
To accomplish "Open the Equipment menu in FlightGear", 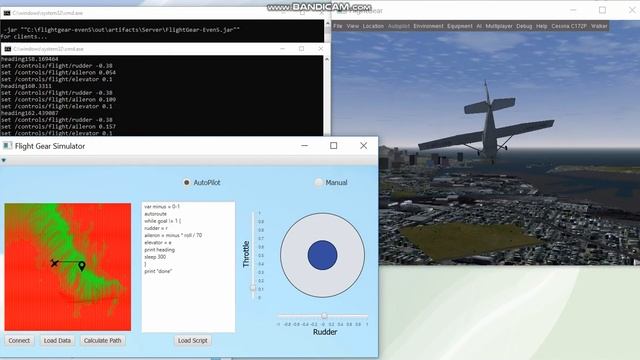I will [x=460, y=26].
